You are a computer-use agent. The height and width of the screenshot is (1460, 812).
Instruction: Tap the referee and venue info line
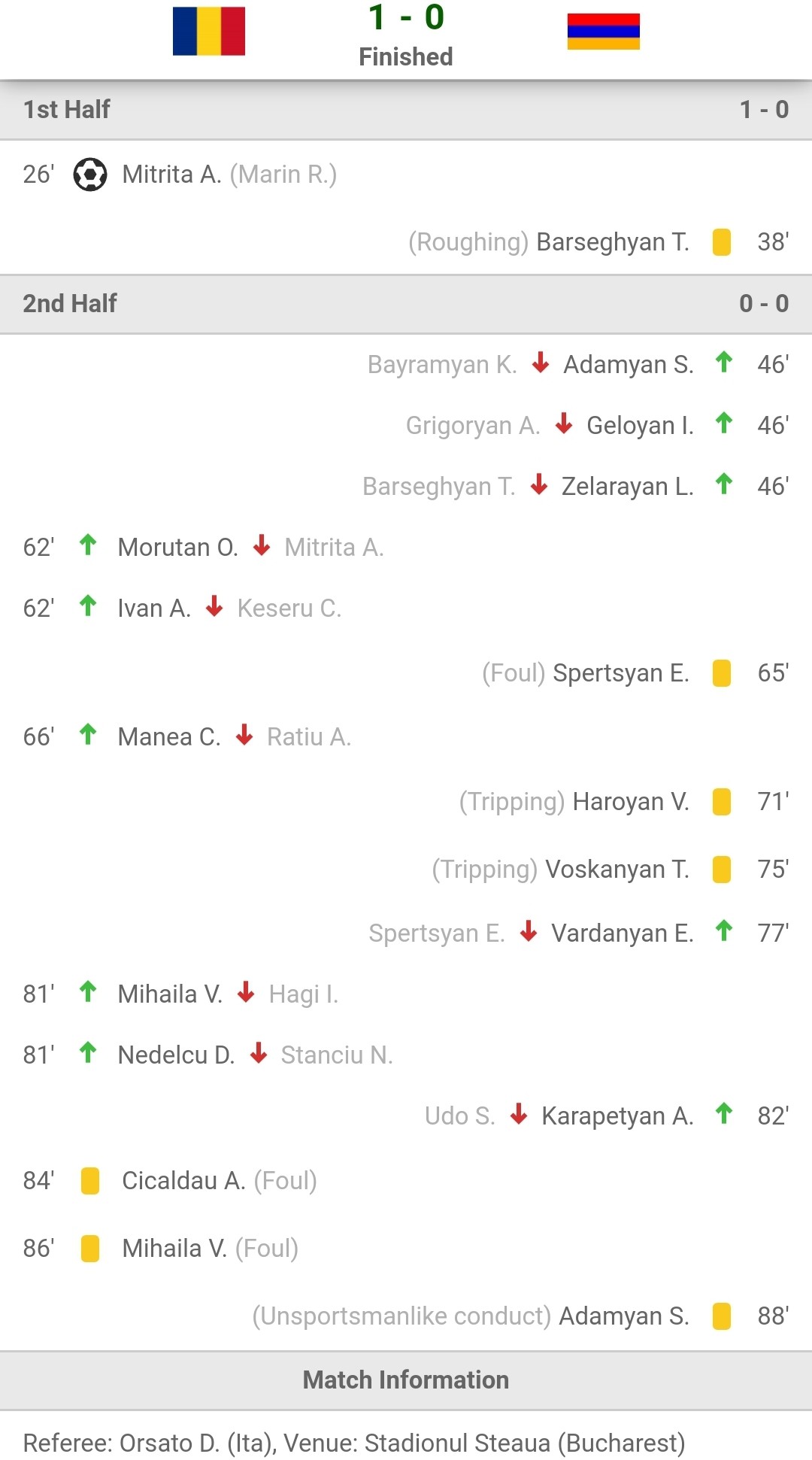(354, 1443)
